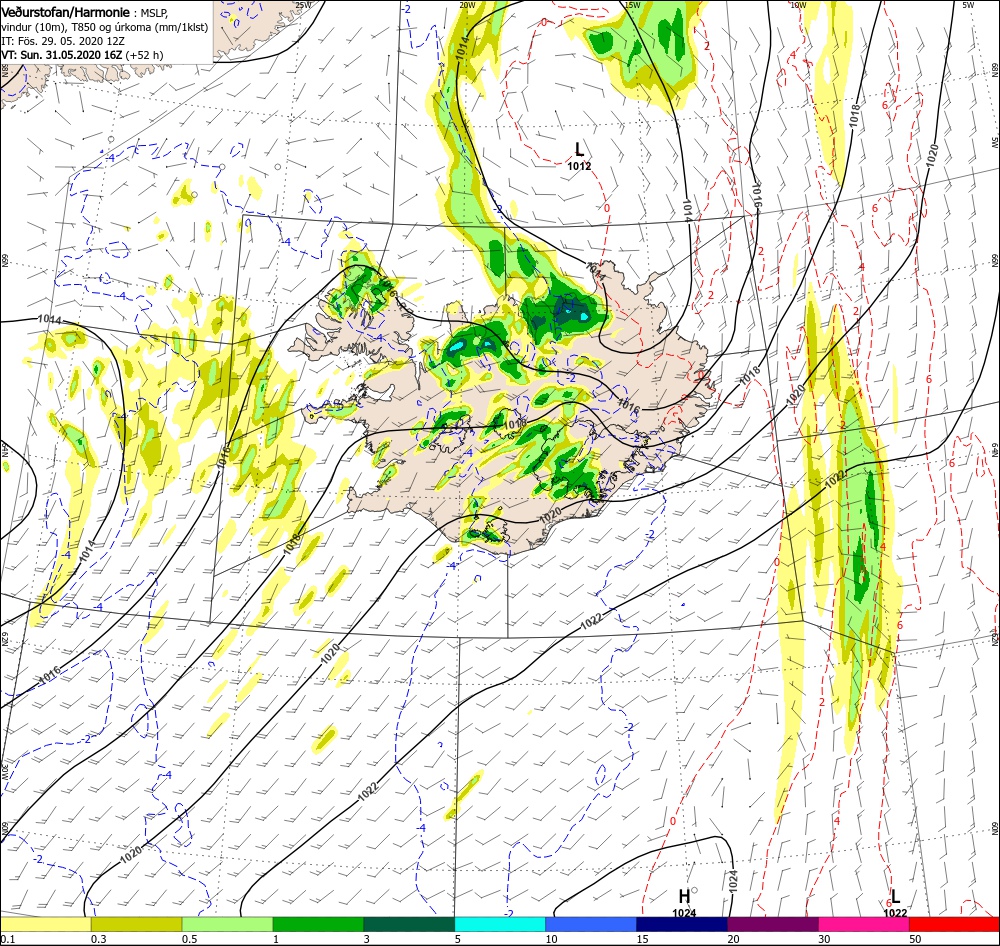Click the red 50 mm legend swatch
The image size is (1000, 946).
pos(954,924)
